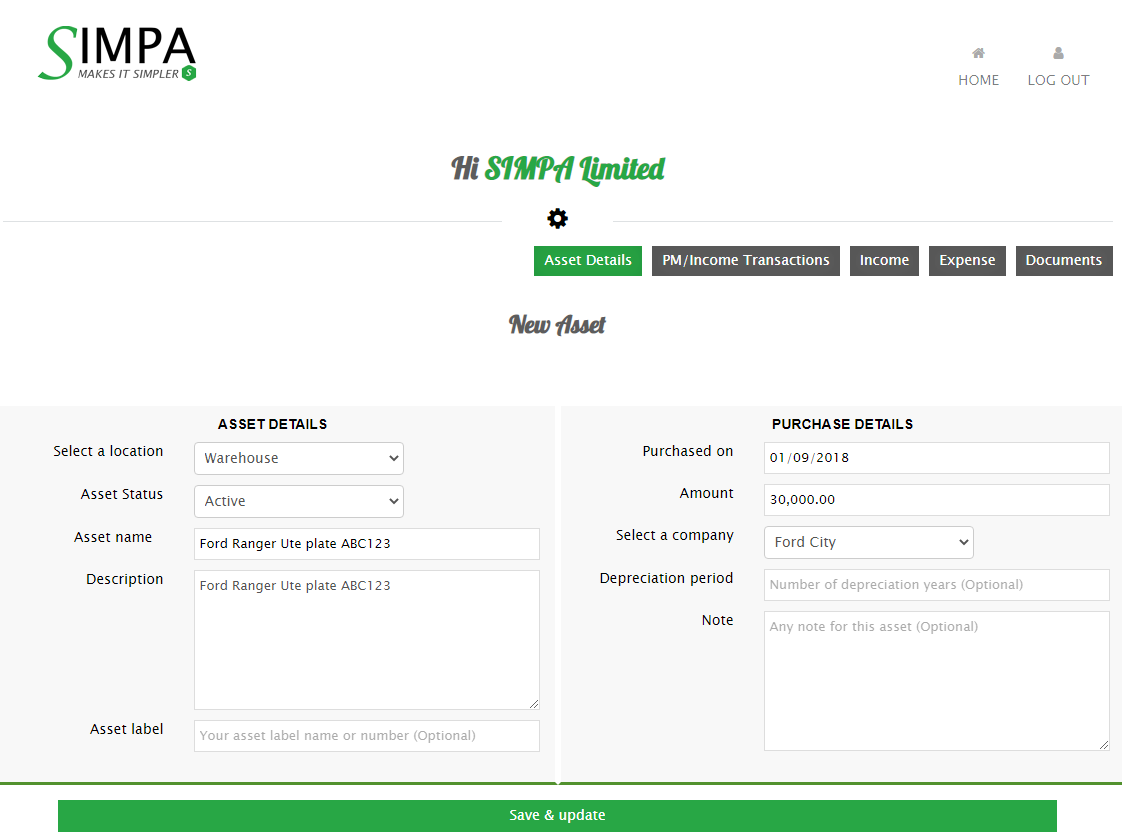Click the ASSET DETAILS heading
This screenshot has height=840, width=1122.
273,424
